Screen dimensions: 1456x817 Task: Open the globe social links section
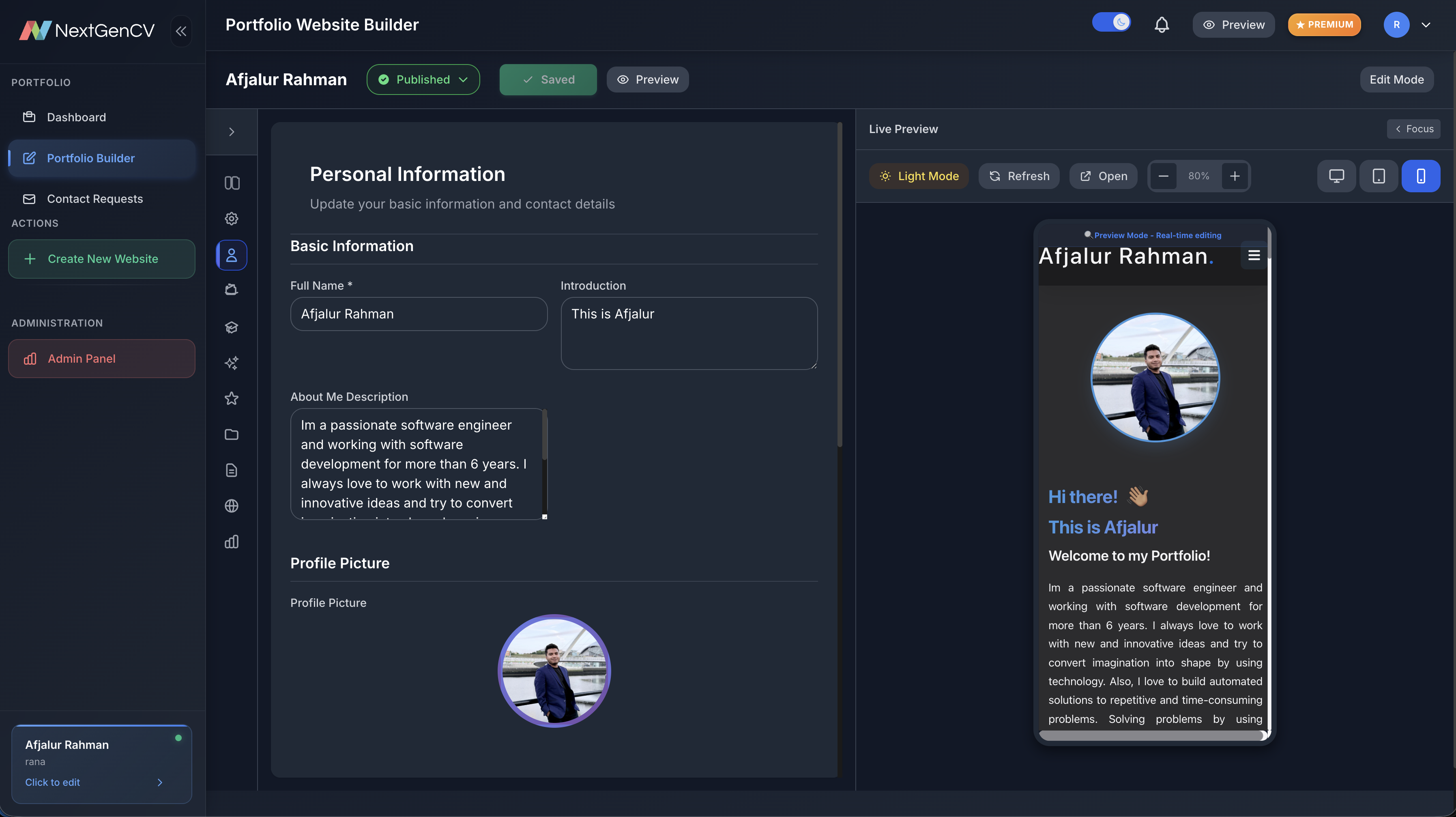232,505
